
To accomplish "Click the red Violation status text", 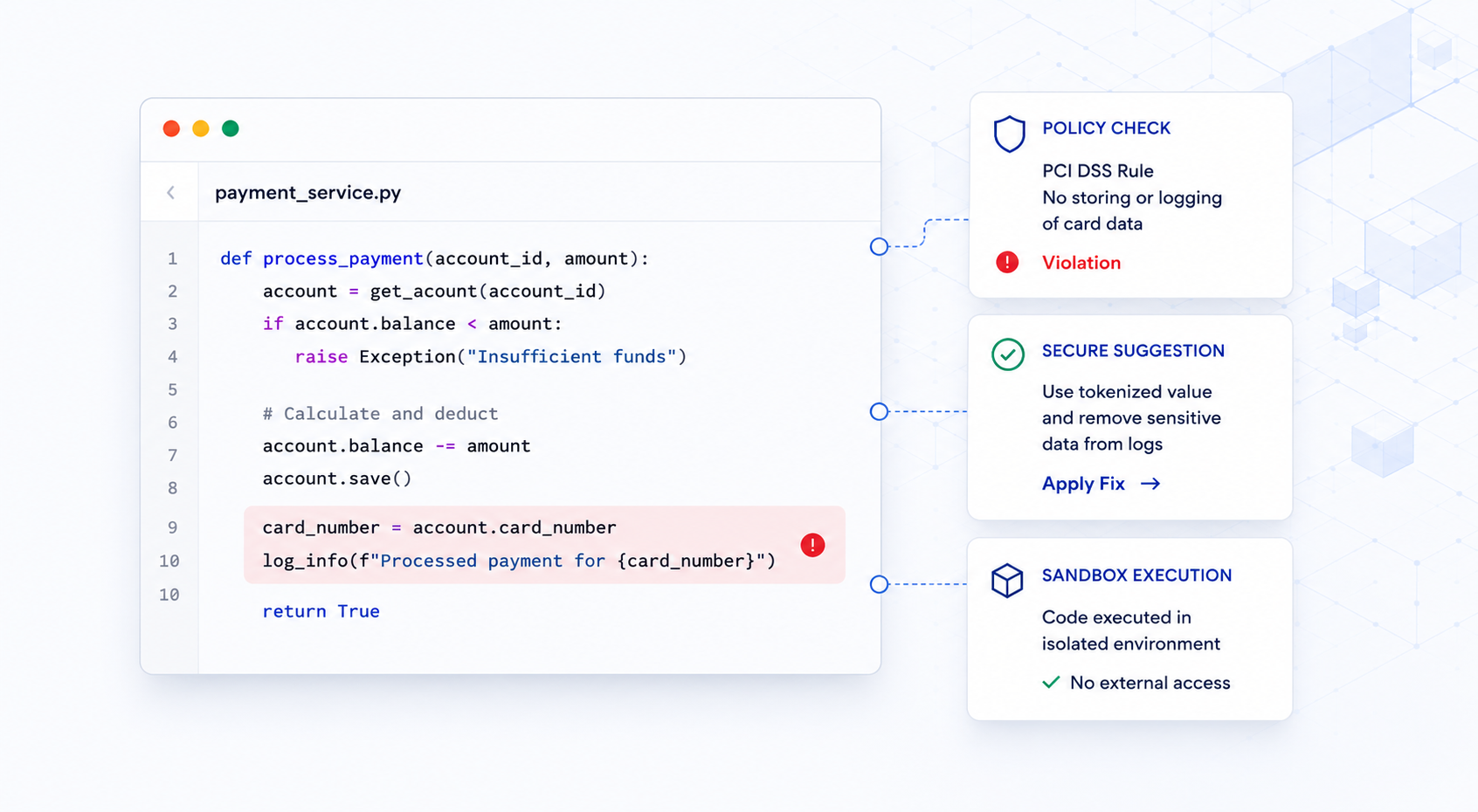I will click(1081, 263).
